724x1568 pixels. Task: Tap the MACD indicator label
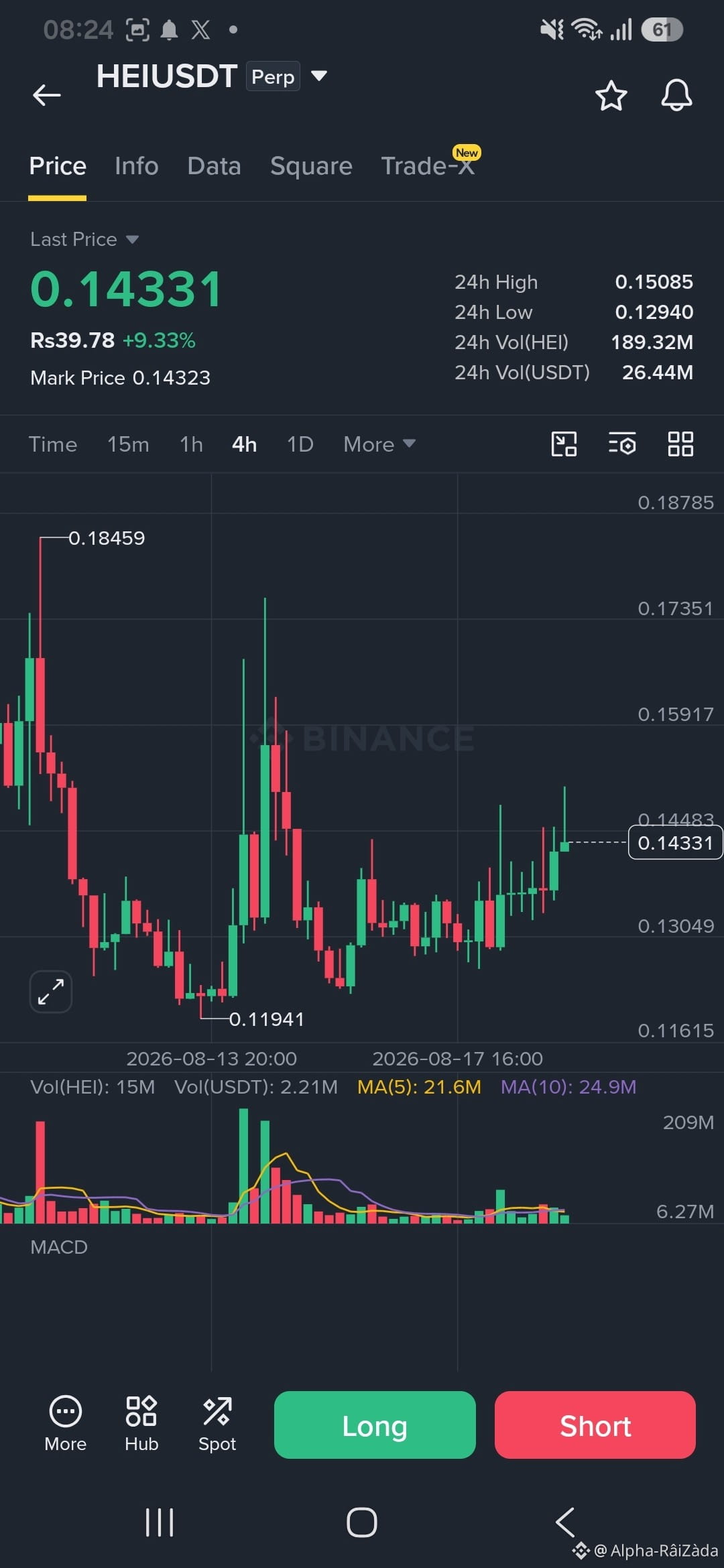click(59, 1247)
